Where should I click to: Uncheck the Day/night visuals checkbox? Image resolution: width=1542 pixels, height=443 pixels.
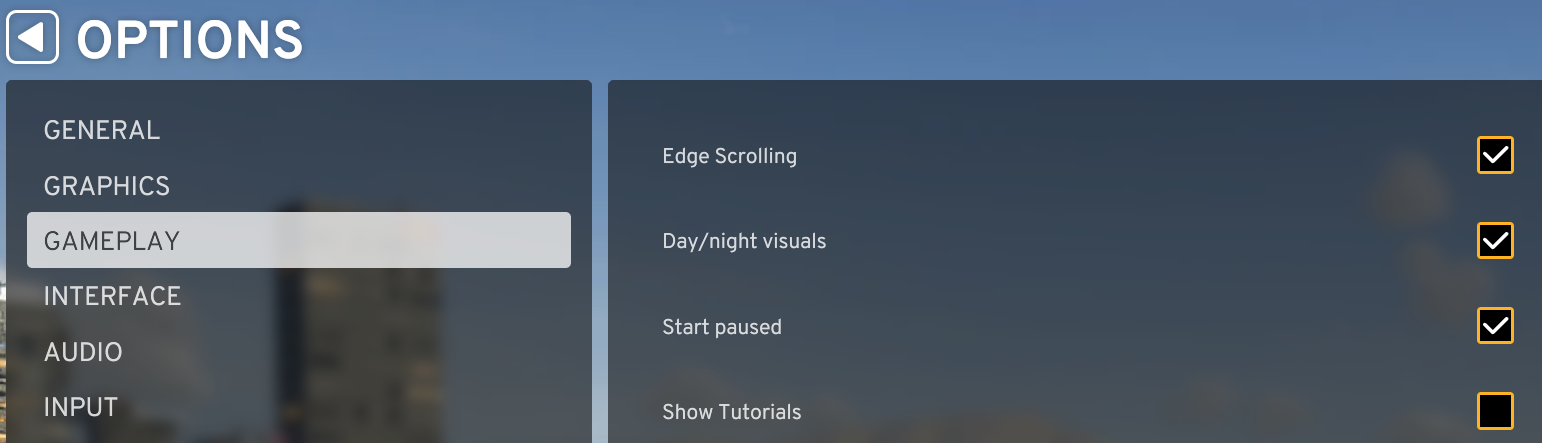coord(1495,240)
